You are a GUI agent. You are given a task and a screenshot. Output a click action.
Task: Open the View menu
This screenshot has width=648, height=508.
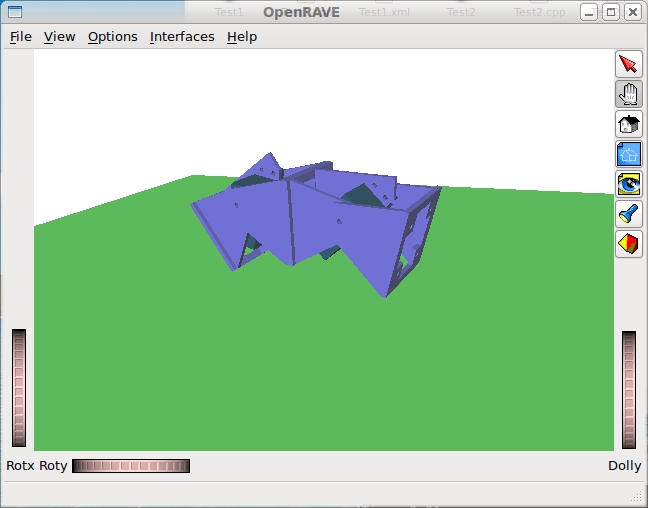pos(59,37)
